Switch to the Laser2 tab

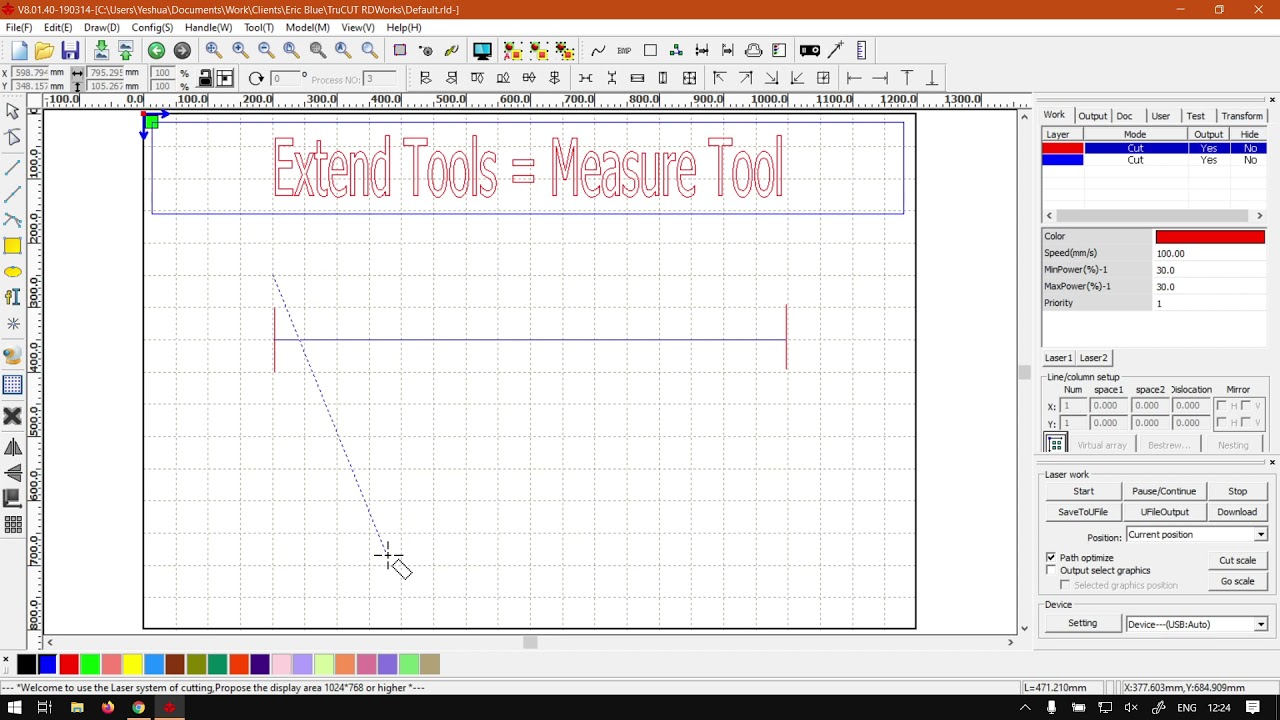1093,358
